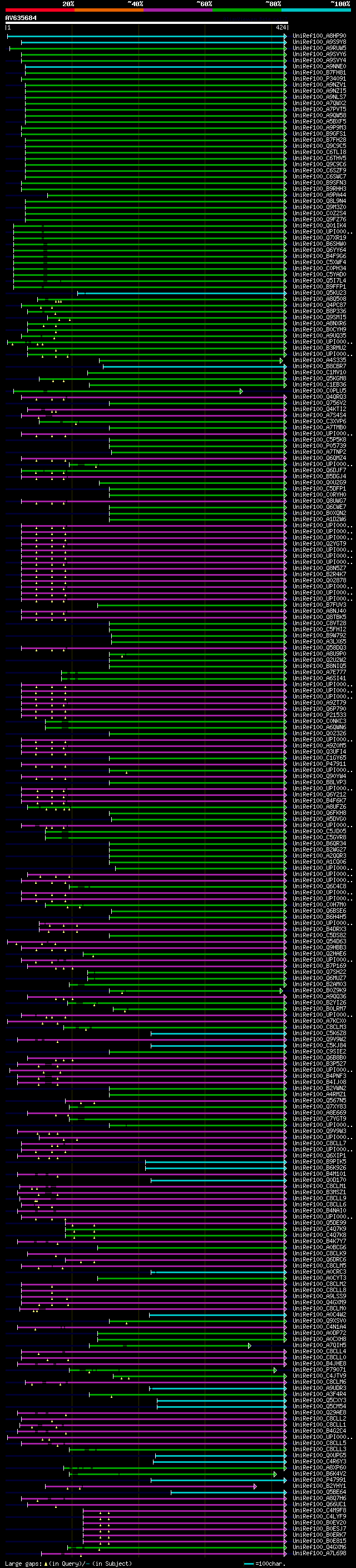This screenshot has height=1568, width=356.
Task: Select hit label UniRef100_A7PVT5
Action: tap(319, 109)
